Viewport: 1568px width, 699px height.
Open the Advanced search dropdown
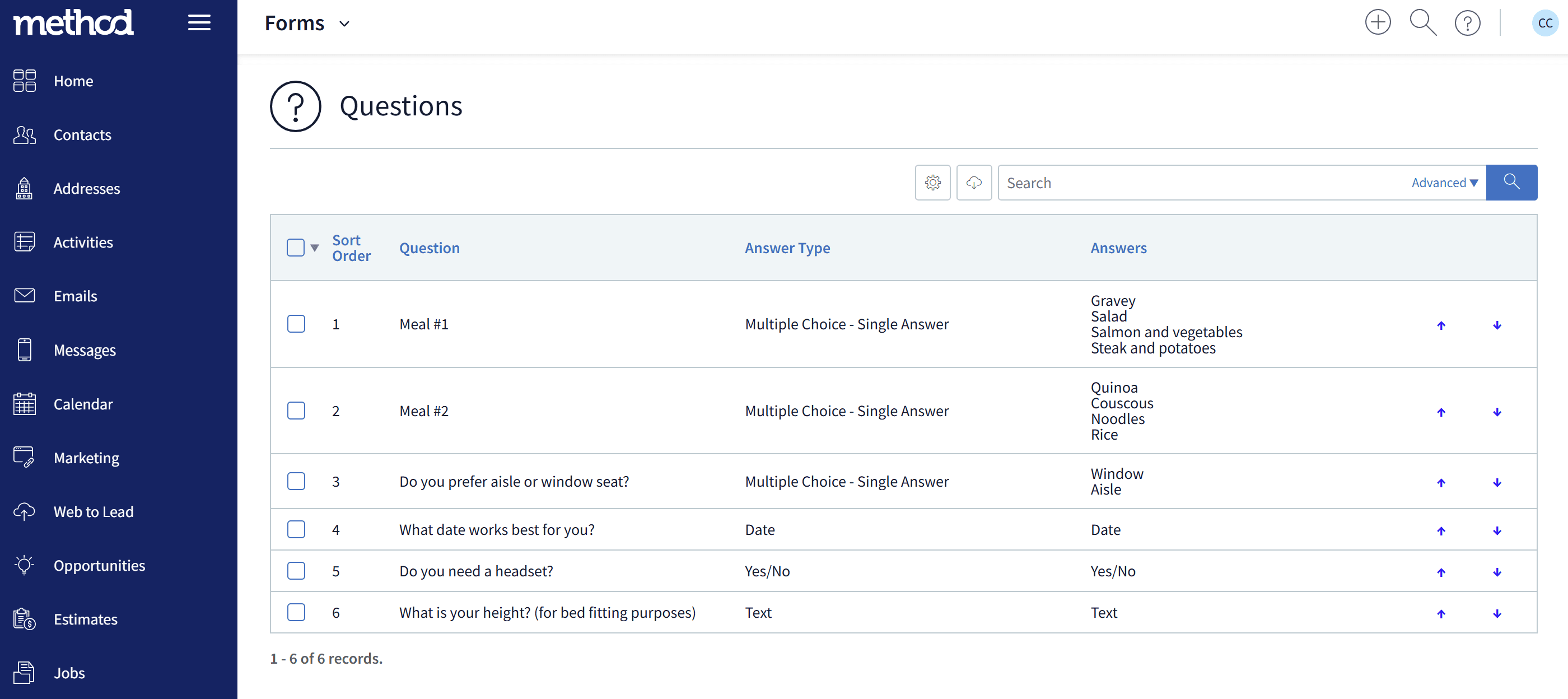[x=1444, y=183]
